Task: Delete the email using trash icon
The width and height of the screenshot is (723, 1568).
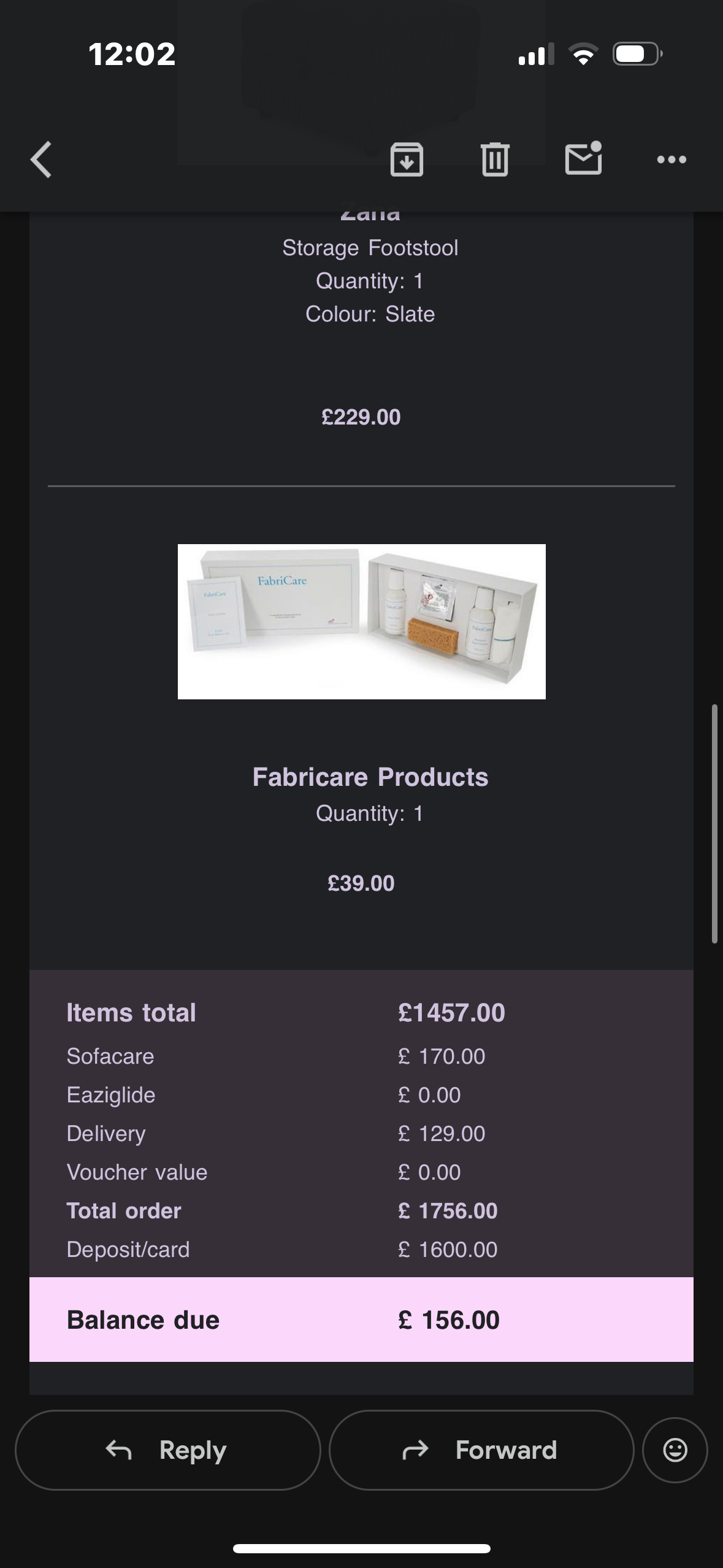Action: [495, 159]
